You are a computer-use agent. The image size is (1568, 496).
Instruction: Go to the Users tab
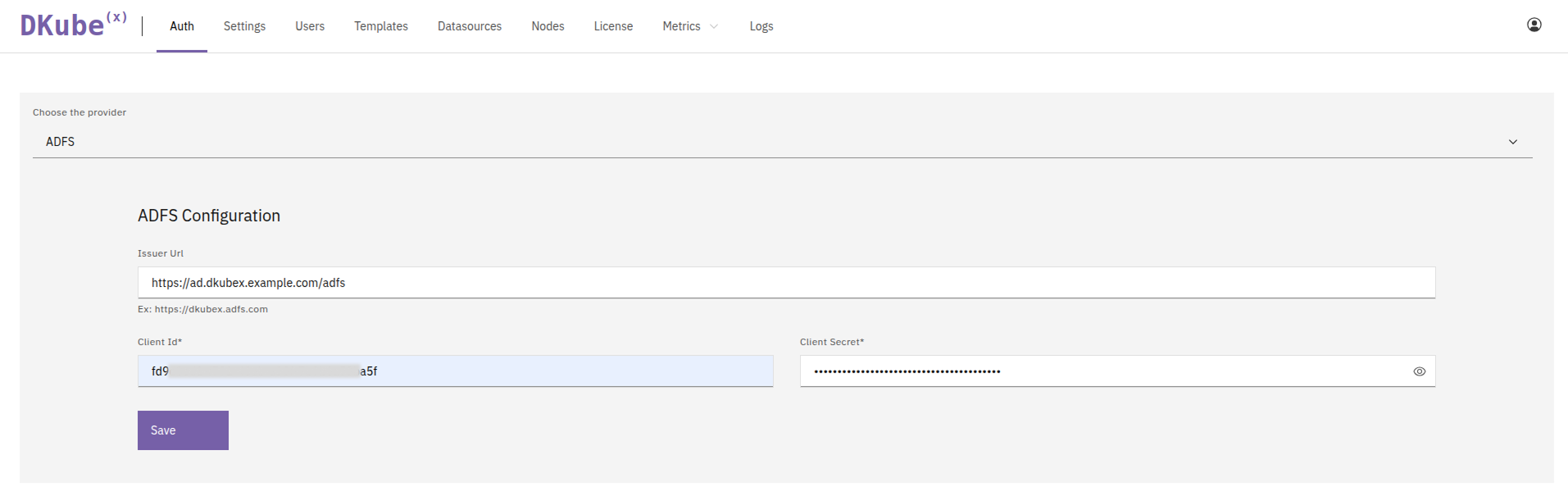coord(310,26)
